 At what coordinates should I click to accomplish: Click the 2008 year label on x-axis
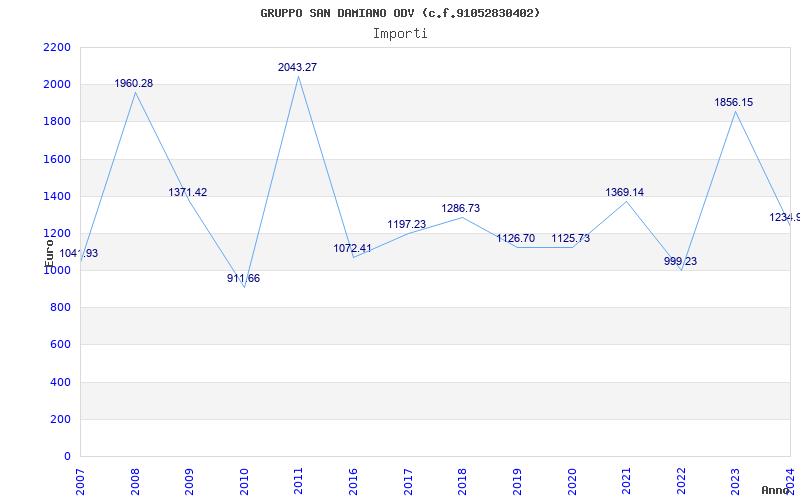click(x=135, y=482)
